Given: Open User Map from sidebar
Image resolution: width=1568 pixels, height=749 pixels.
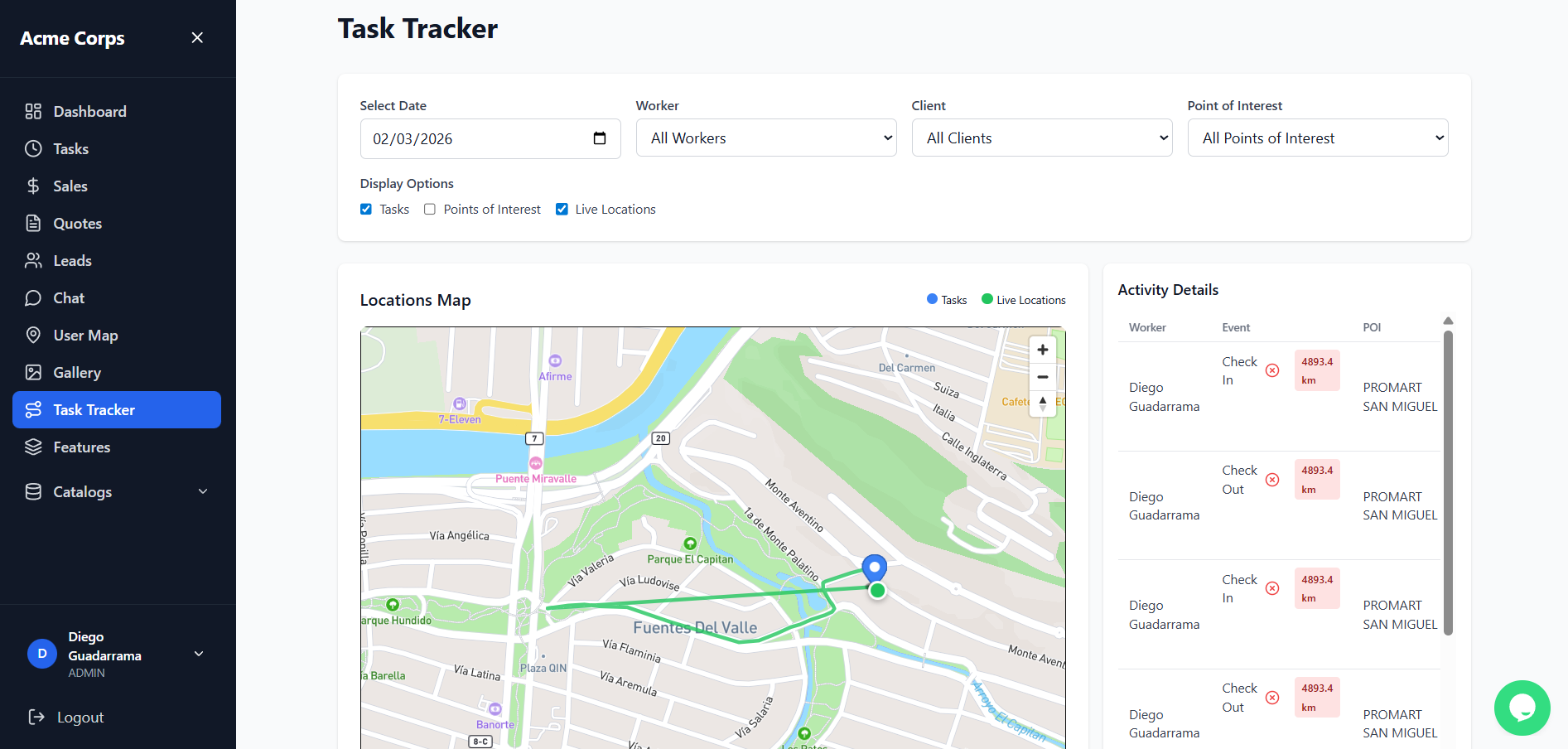Looking at the screenshot, I should tap(85, 336).
